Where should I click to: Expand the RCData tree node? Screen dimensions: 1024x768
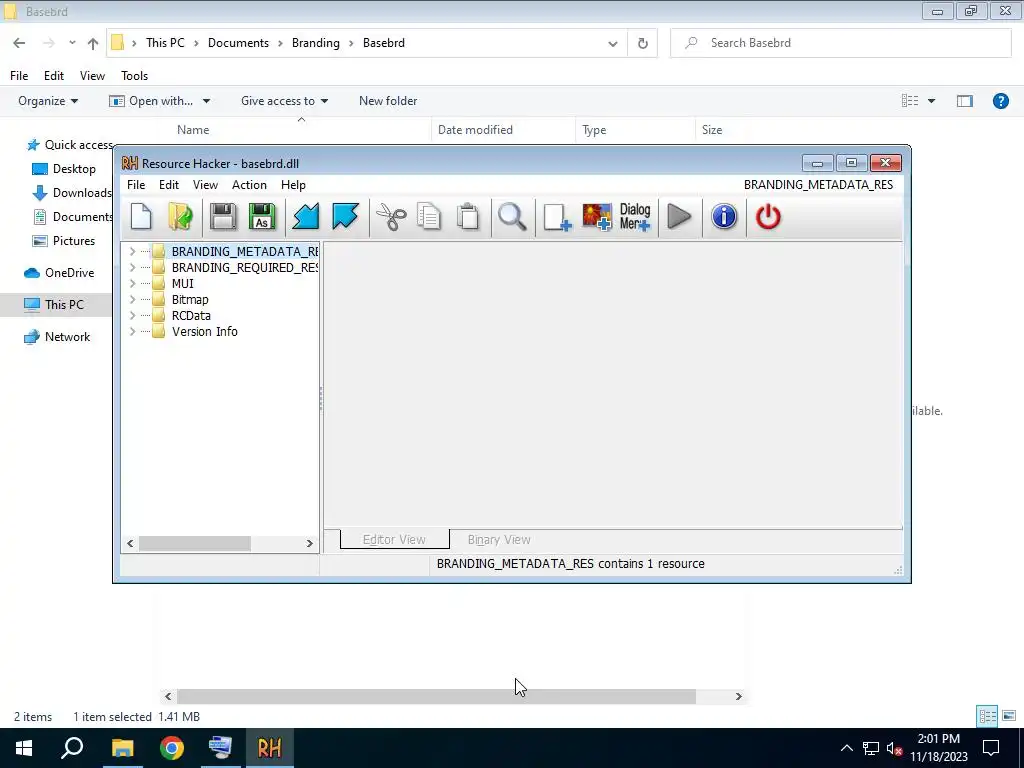(132, 315)
